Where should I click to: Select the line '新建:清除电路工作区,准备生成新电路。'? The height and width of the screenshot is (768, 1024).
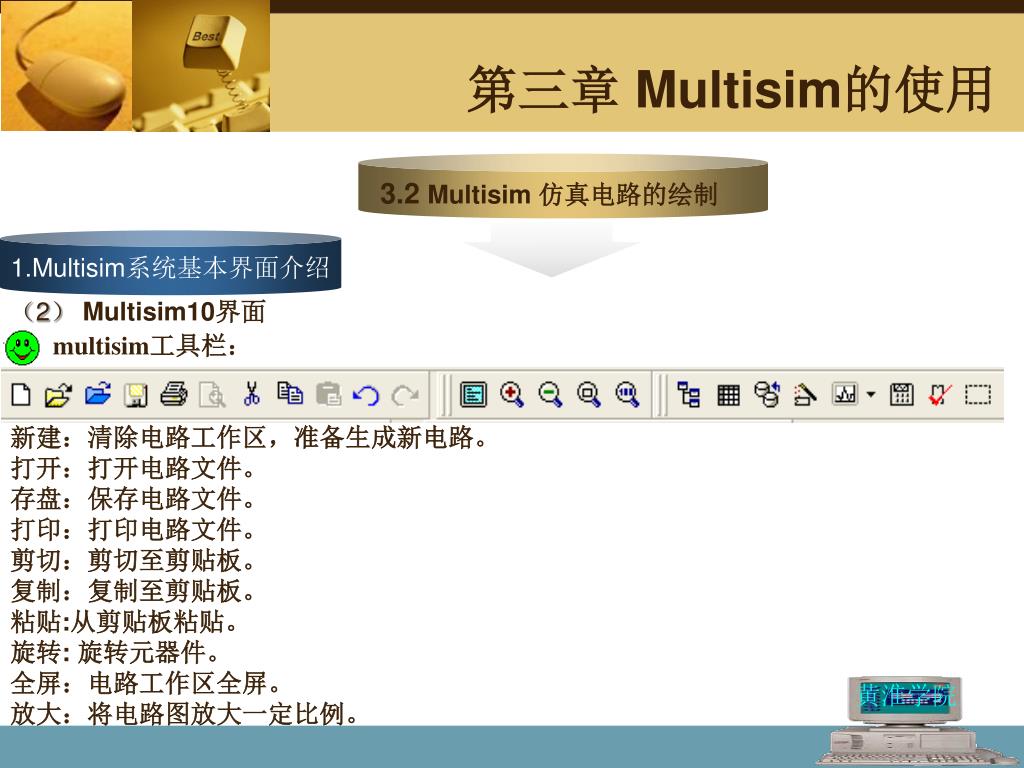[249, 438]
